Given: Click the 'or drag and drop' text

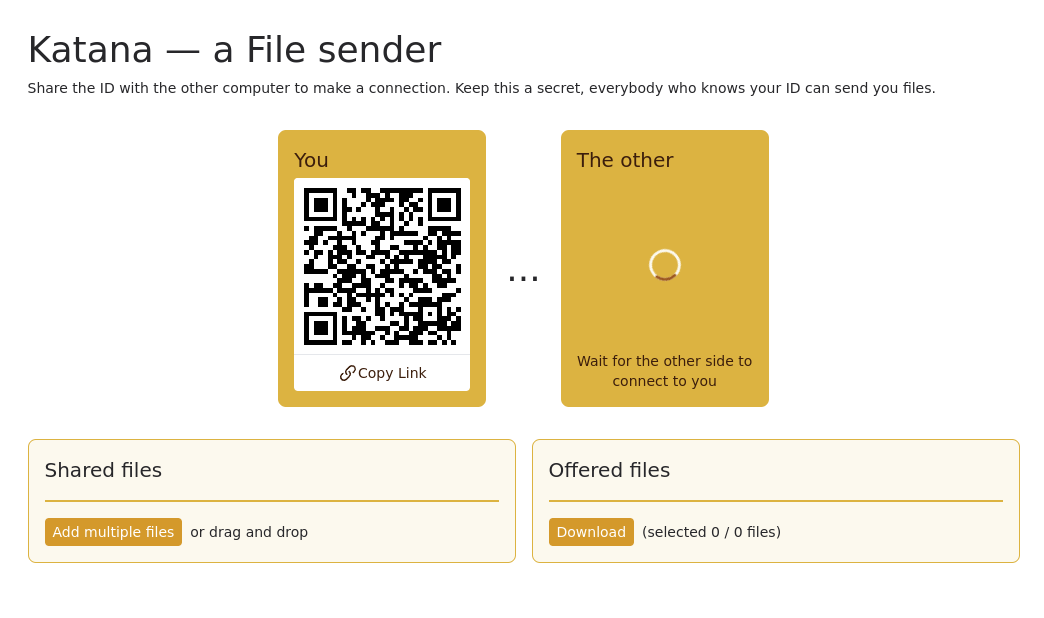Looking at the screenshot, I should (249, 532).
